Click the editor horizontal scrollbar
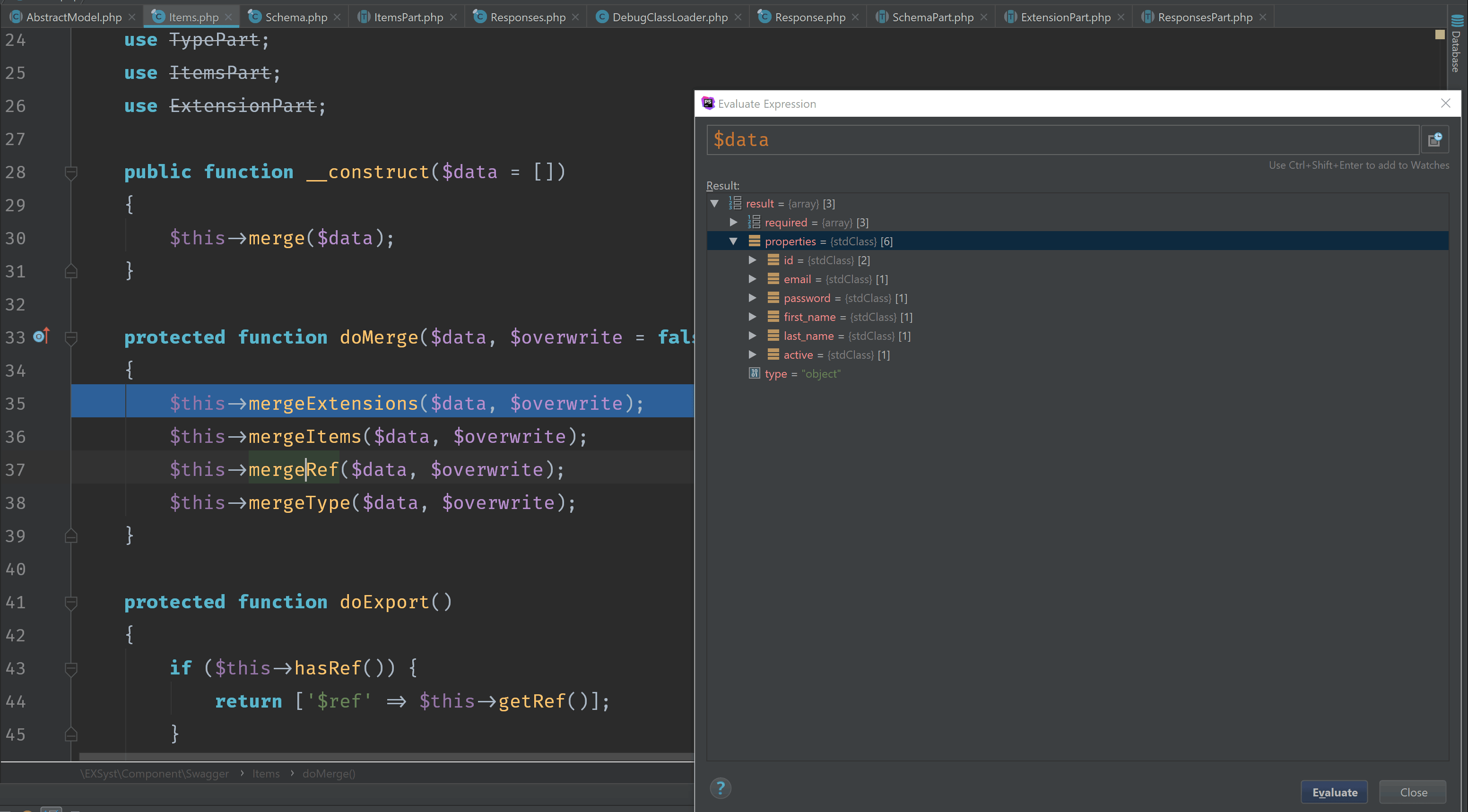The height and width of the screenshot is (812, 1468). 386,756
